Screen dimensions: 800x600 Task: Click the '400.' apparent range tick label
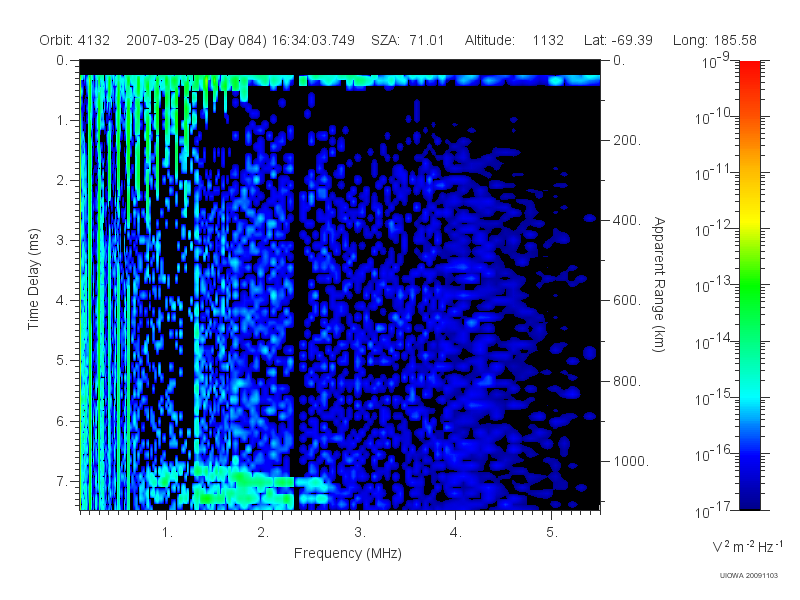click(x=627, y=220)
